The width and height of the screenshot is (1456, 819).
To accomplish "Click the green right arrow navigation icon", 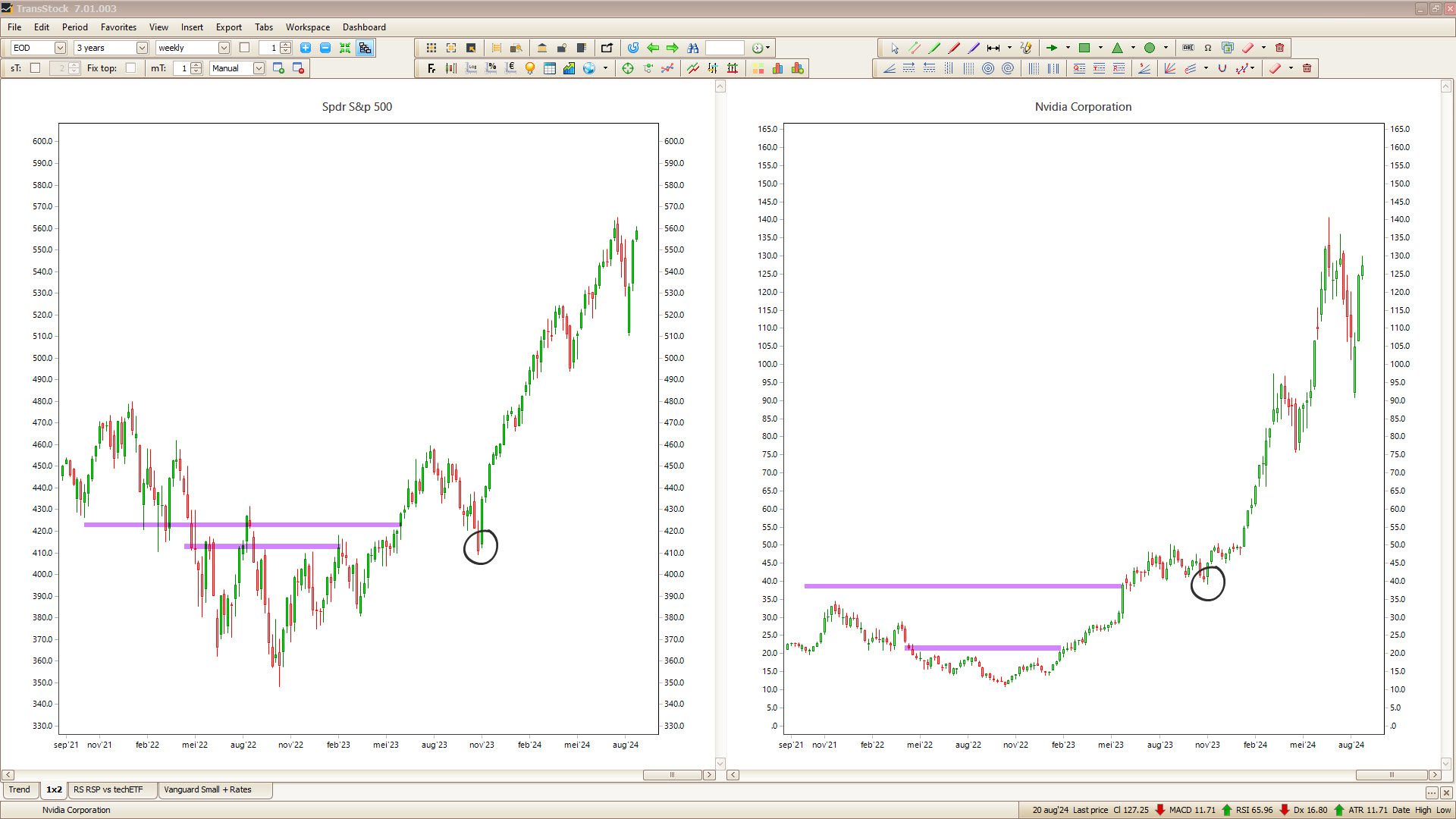I will coord(673,48).
